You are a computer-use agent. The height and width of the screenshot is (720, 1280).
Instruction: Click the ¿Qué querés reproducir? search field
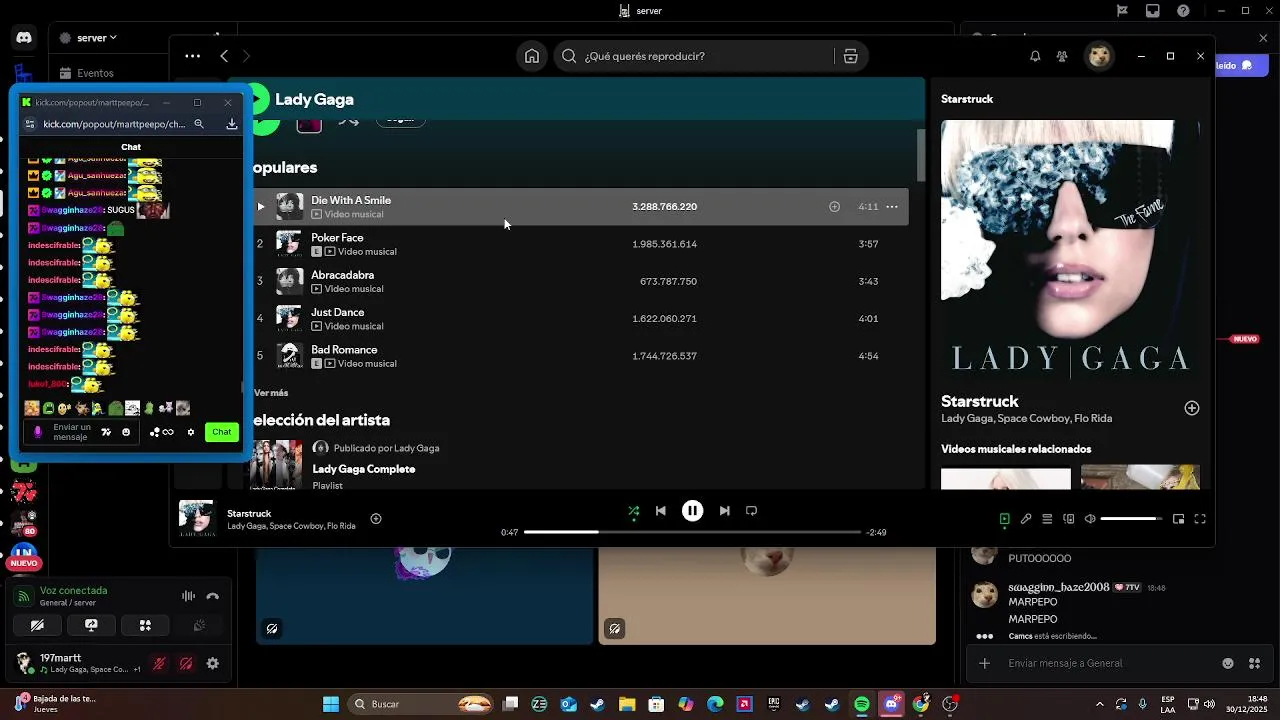pyautogui.click(x=694, y=56)
